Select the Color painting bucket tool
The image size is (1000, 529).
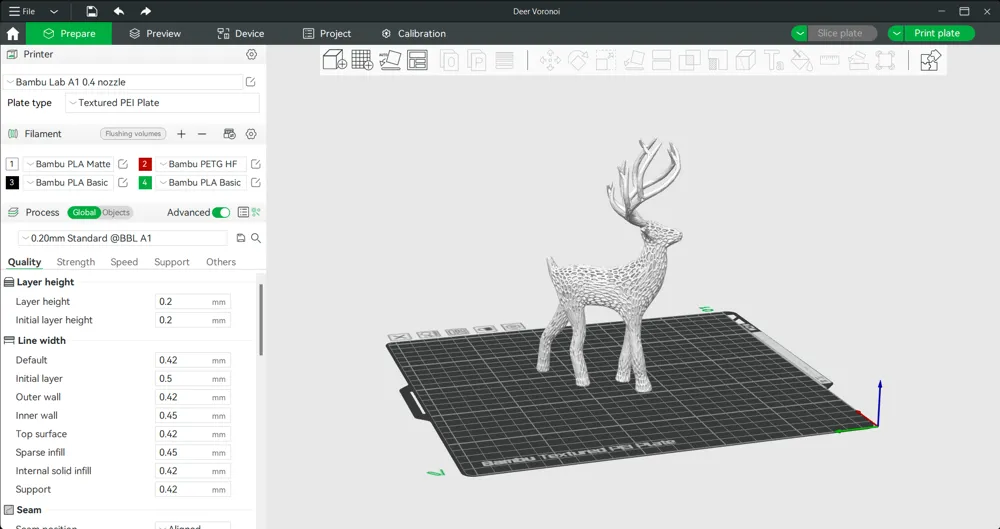coord(801,61)
